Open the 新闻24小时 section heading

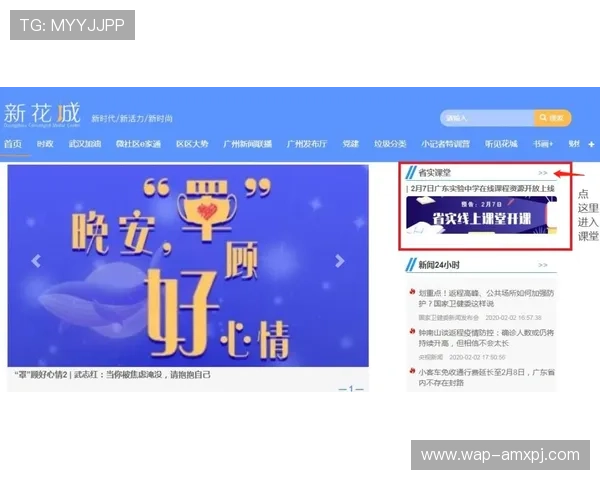[439, 265]
